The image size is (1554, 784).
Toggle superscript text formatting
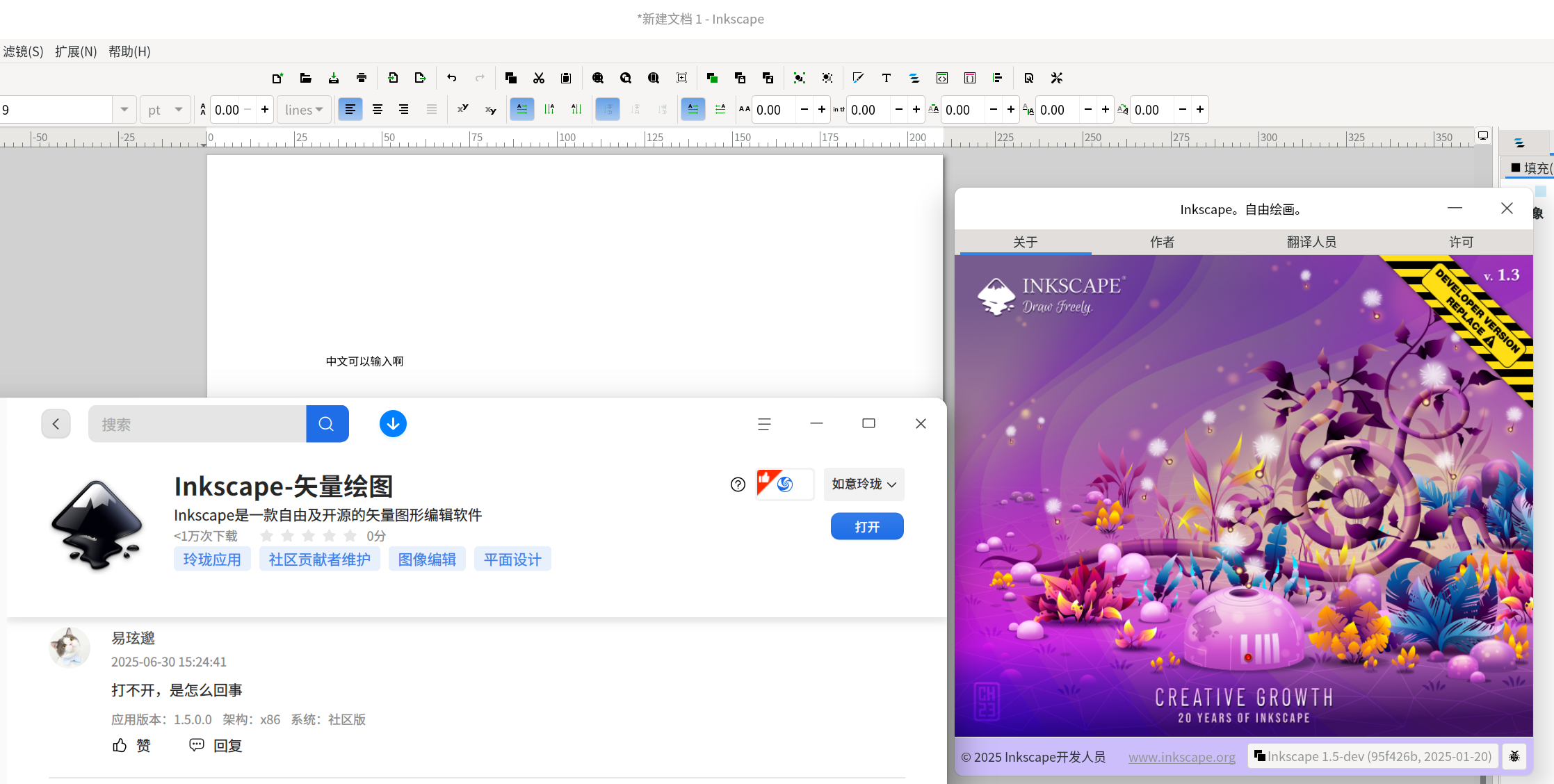tap(462, 109)
